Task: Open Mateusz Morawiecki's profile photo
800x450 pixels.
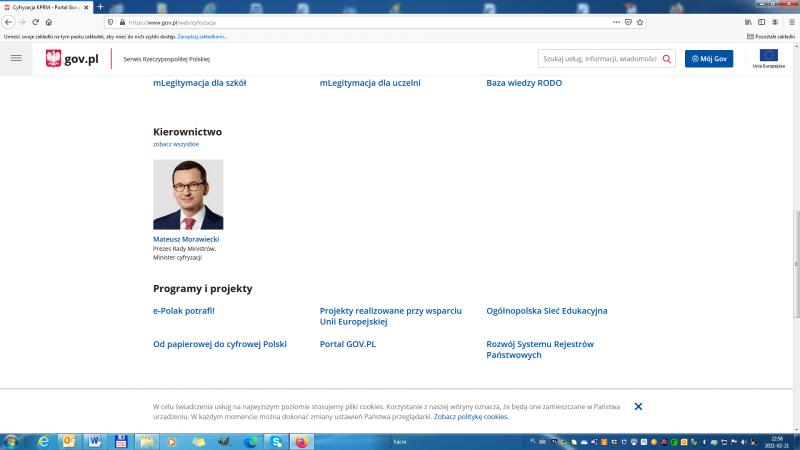Action: 188,195
